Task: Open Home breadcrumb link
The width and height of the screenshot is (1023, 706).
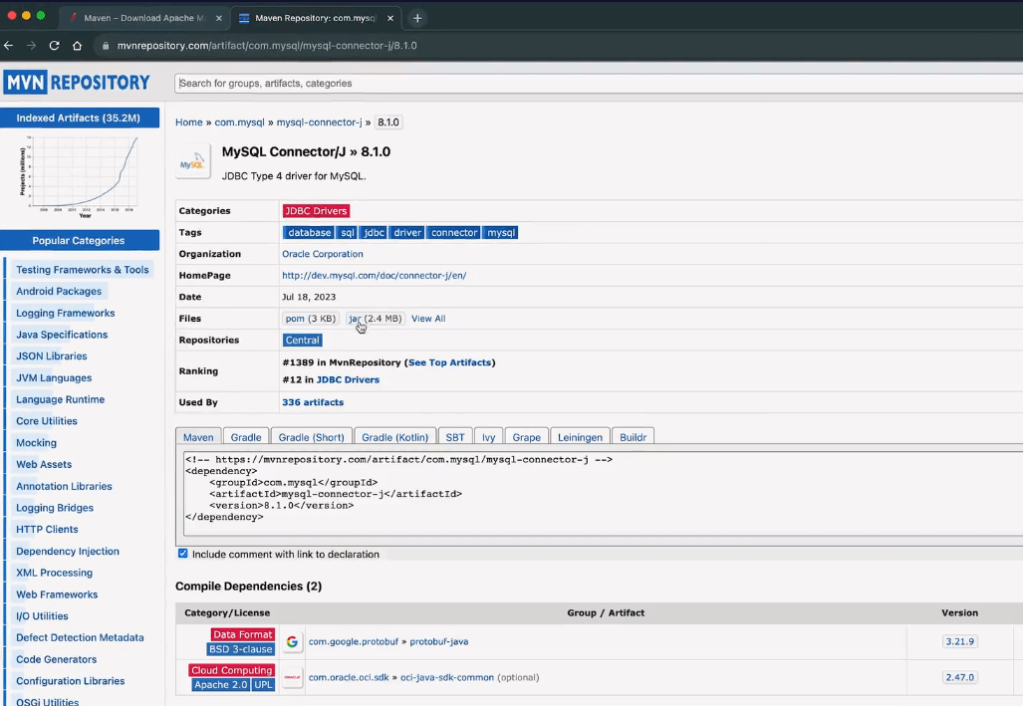Action: point(189,122)
